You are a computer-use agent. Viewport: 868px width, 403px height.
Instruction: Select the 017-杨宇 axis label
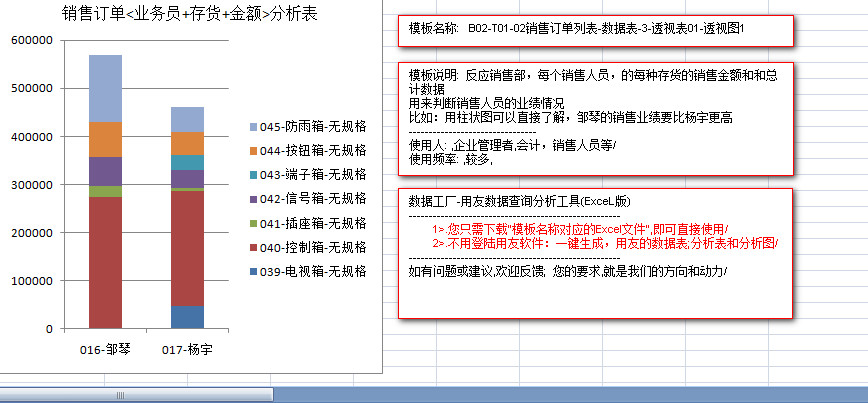pos(187,349)
